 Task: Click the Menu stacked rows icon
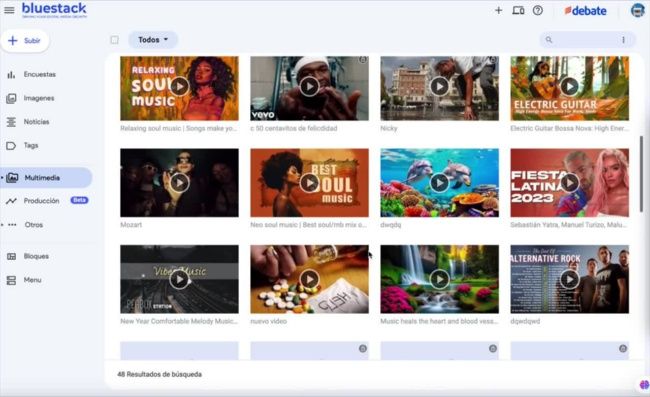point(11,281)
